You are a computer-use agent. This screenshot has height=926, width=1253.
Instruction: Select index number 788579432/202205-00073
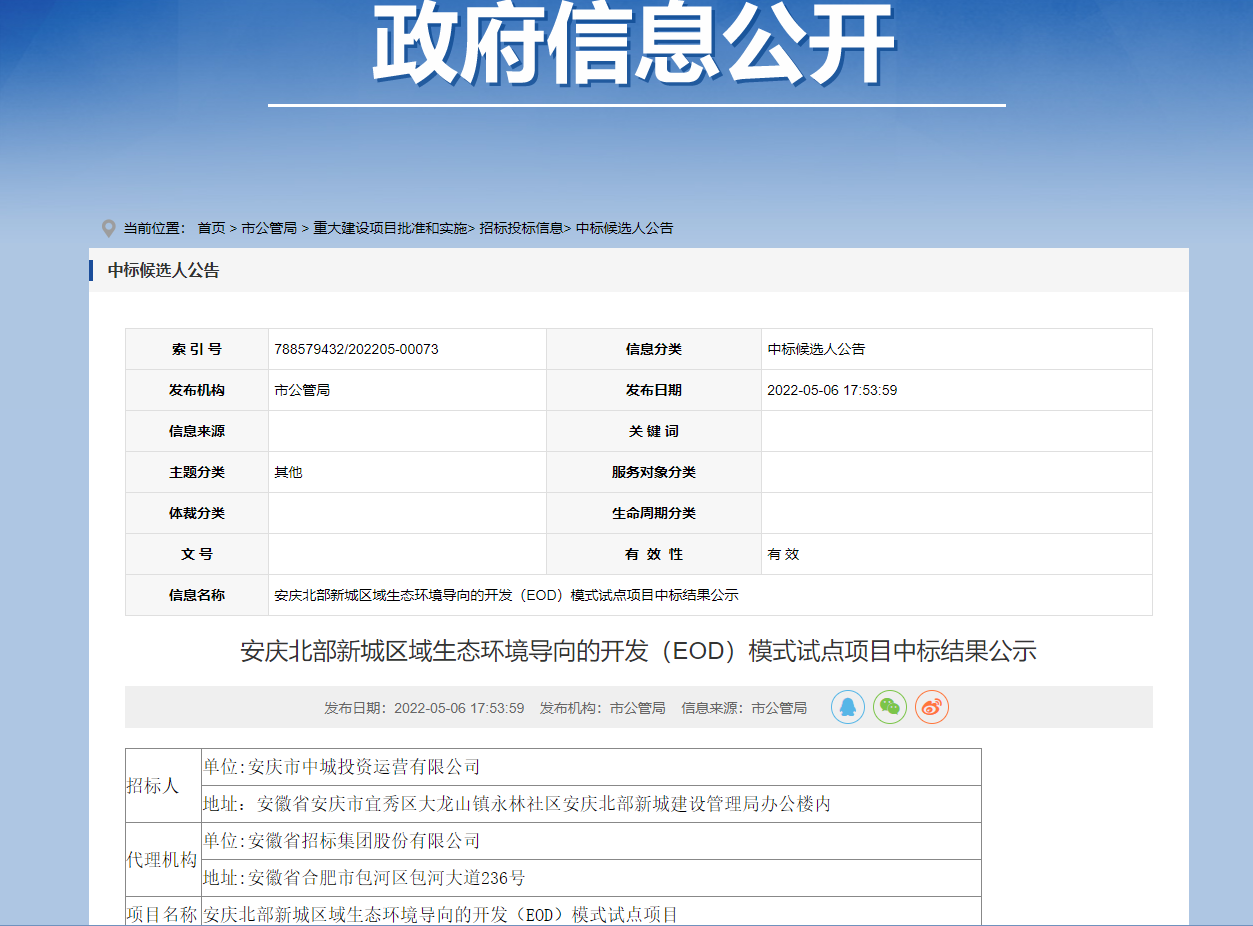click(x=356, y=349)
